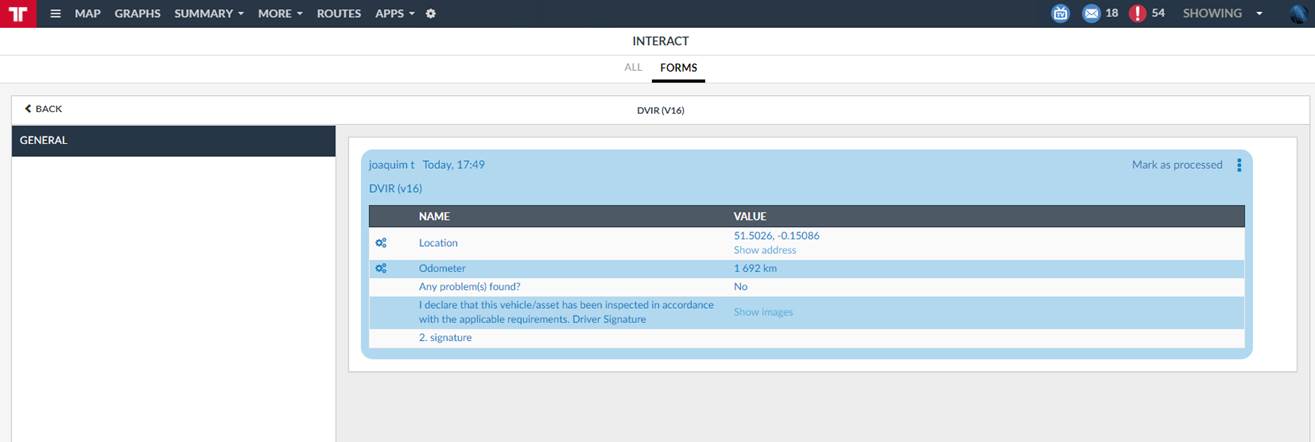Expand the Summary dropdown menu
This screenshot has height=442, width=1315.
click(x=209, y=14)
